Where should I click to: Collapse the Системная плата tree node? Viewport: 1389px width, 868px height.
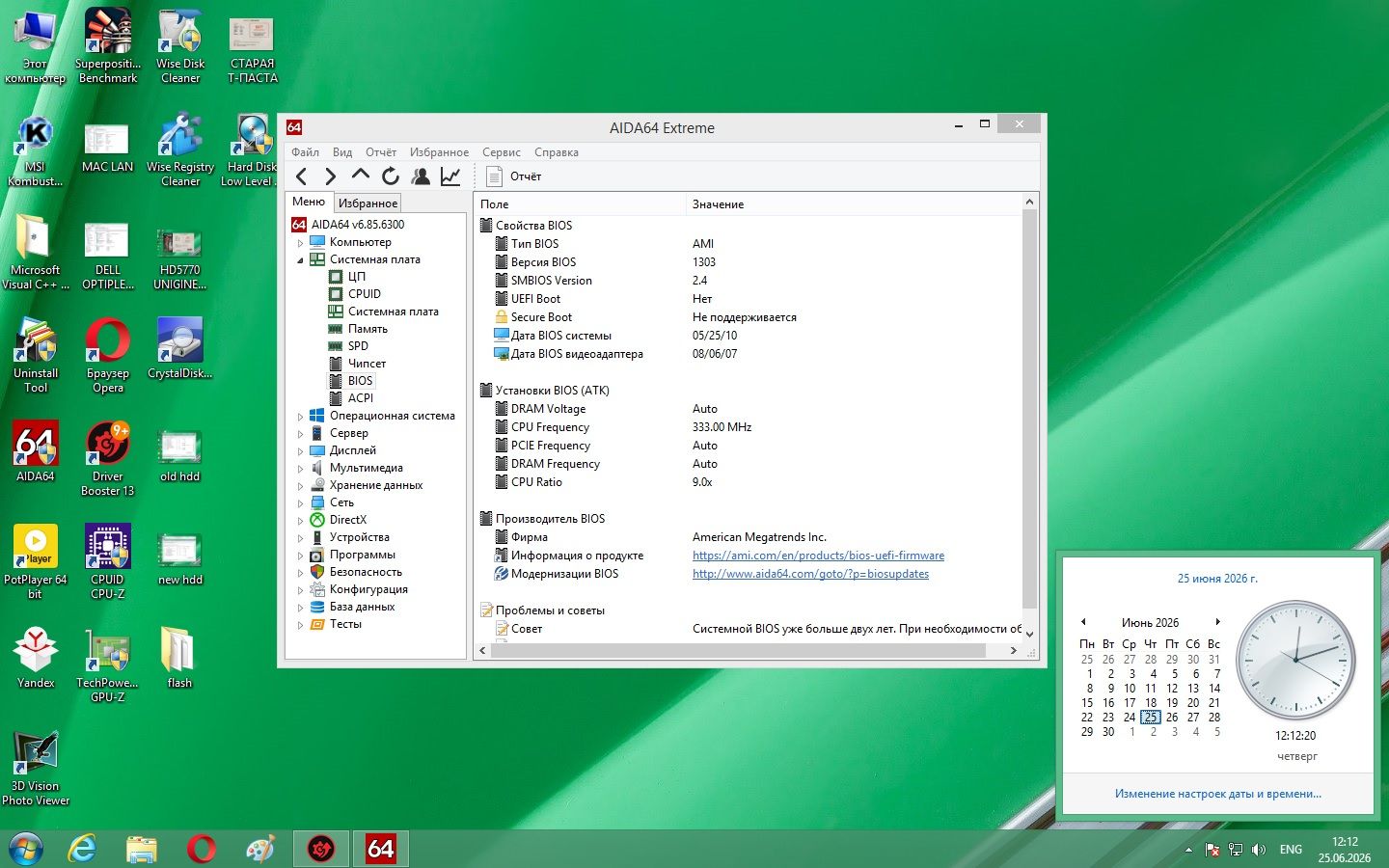[x=300, y=260]
